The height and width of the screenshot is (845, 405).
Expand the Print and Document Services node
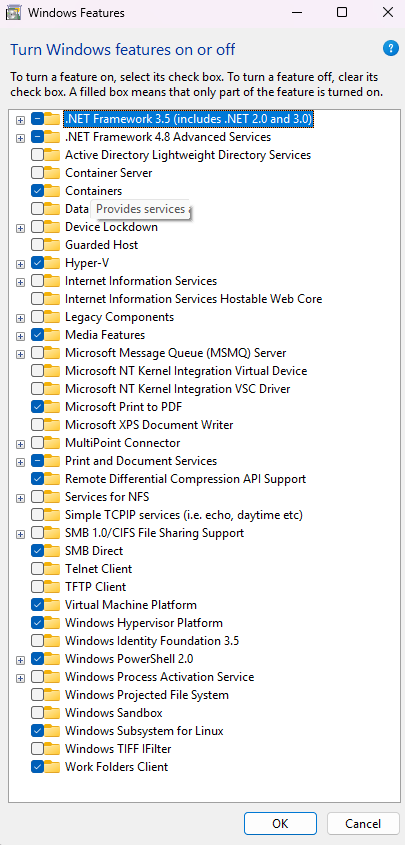(20, 461)
